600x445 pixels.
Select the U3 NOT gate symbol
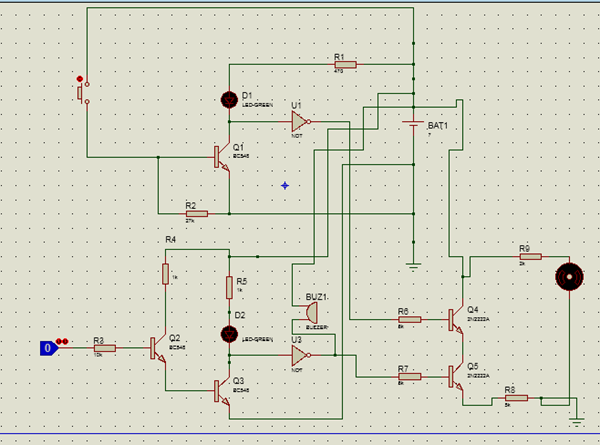pos(301,355)
